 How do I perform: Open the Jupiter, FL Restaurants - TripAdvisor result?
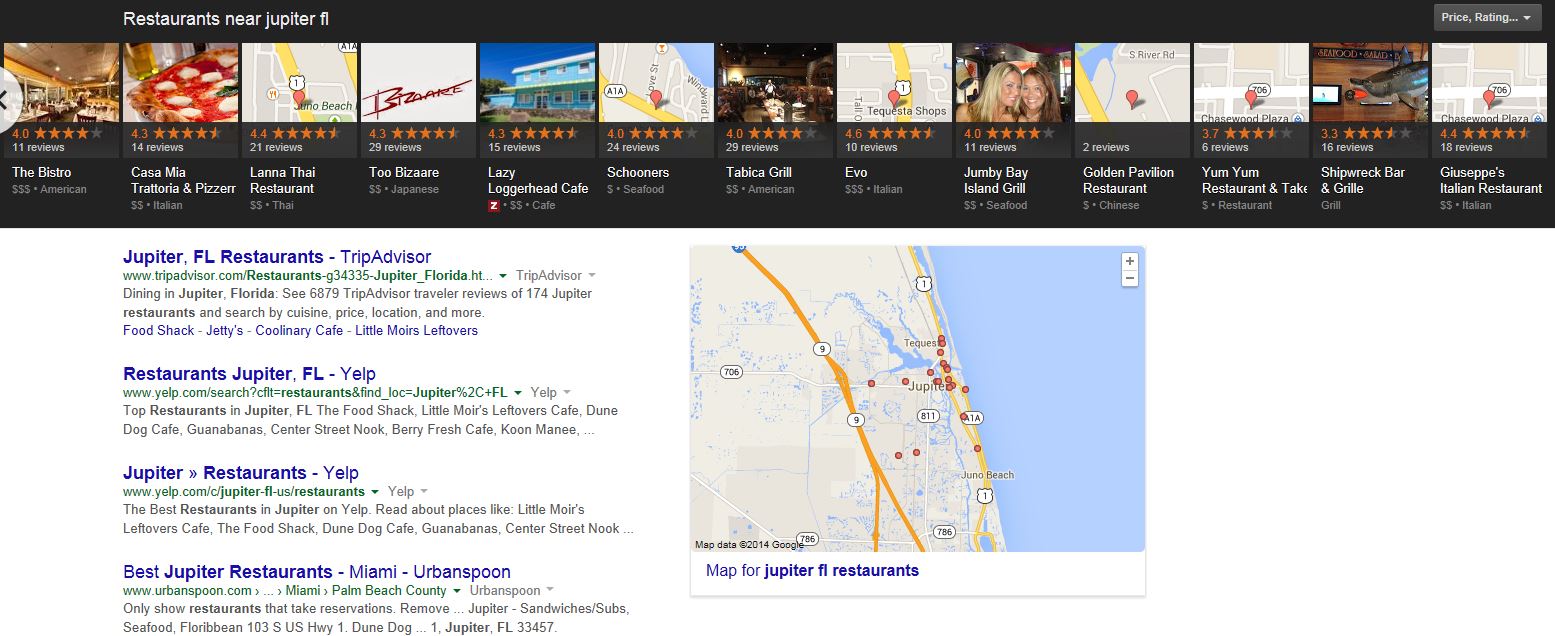[x=277, y=257]
